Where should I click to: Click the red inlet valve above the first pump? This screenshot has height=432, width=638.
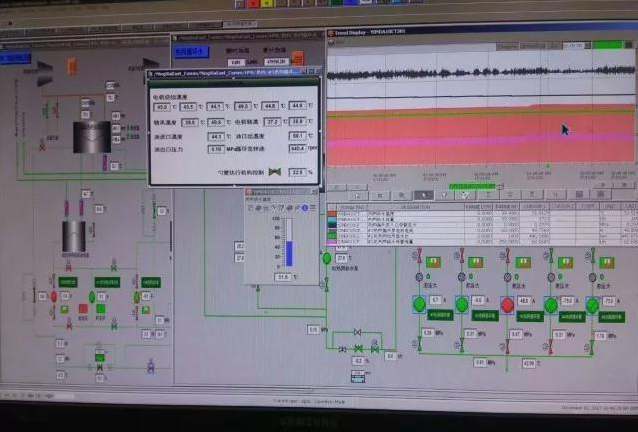click(420, 255)
